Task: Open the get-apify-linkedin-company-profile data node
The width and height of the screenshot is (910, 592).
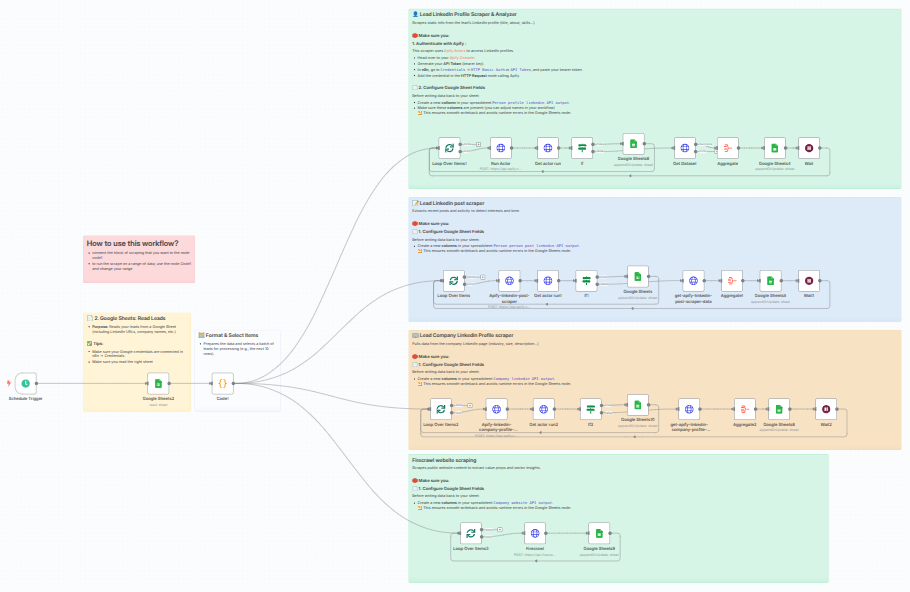Action: [x=689, y=409]
